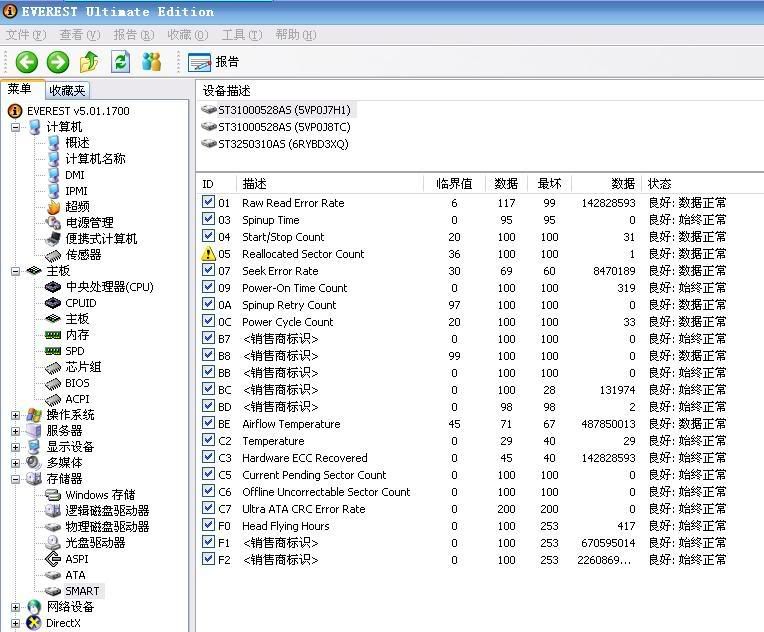764x632 pixels.
Task: Click the green Back arrow toolbar icon
Action: 26,62
